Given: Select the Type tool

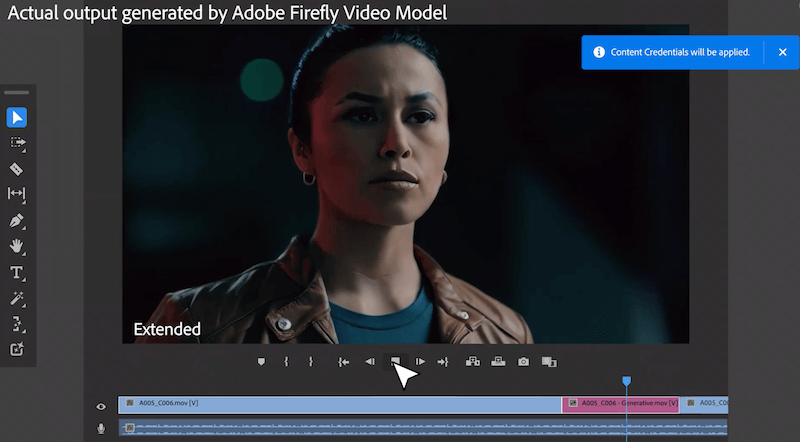Looking at the screenshot, I should click(16, 273).
